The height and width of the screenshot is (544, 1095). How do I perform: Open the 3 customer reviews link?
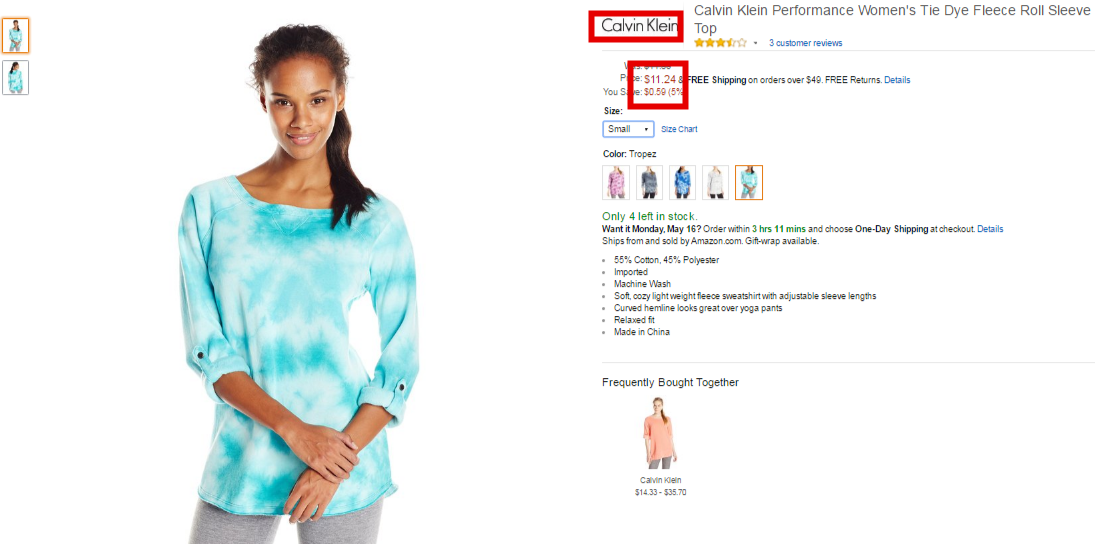pyautogui.click(x=805, y=43)
